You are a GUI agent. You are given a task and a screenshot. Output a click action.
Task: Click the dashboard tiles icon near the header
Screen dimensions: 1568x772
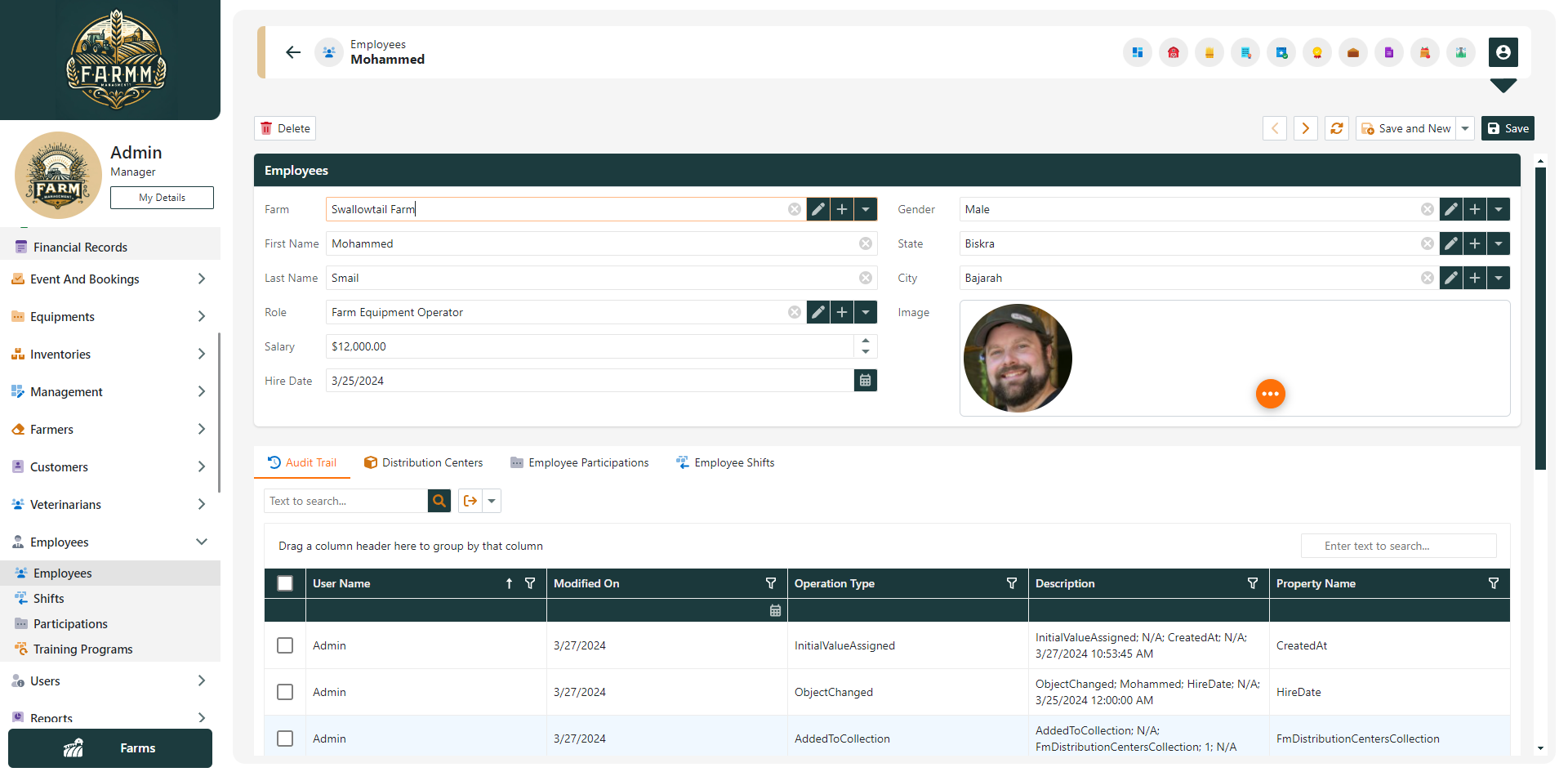tap(1137, 52)
